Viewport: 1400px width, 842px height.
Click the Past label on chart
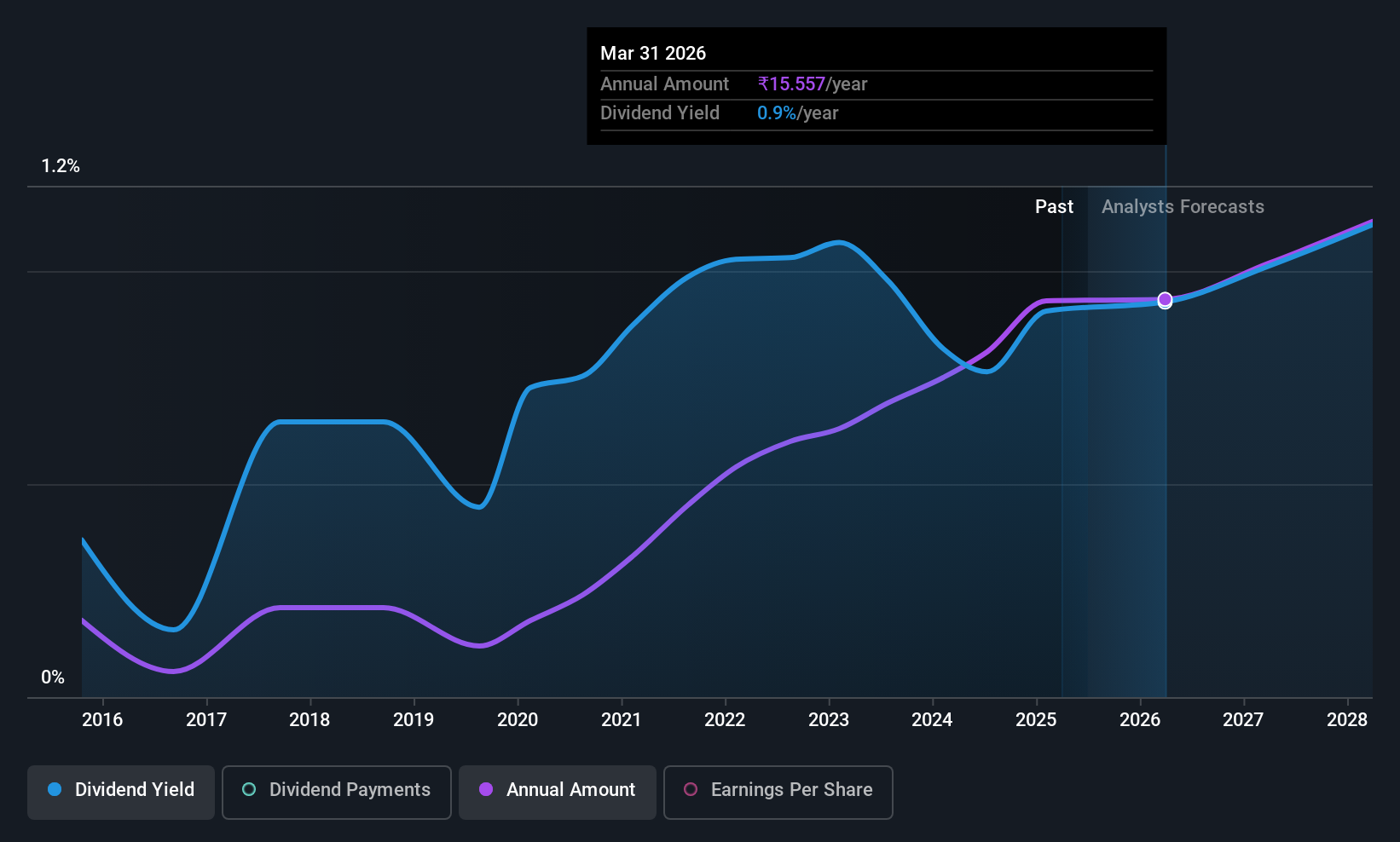point(1054,207)
